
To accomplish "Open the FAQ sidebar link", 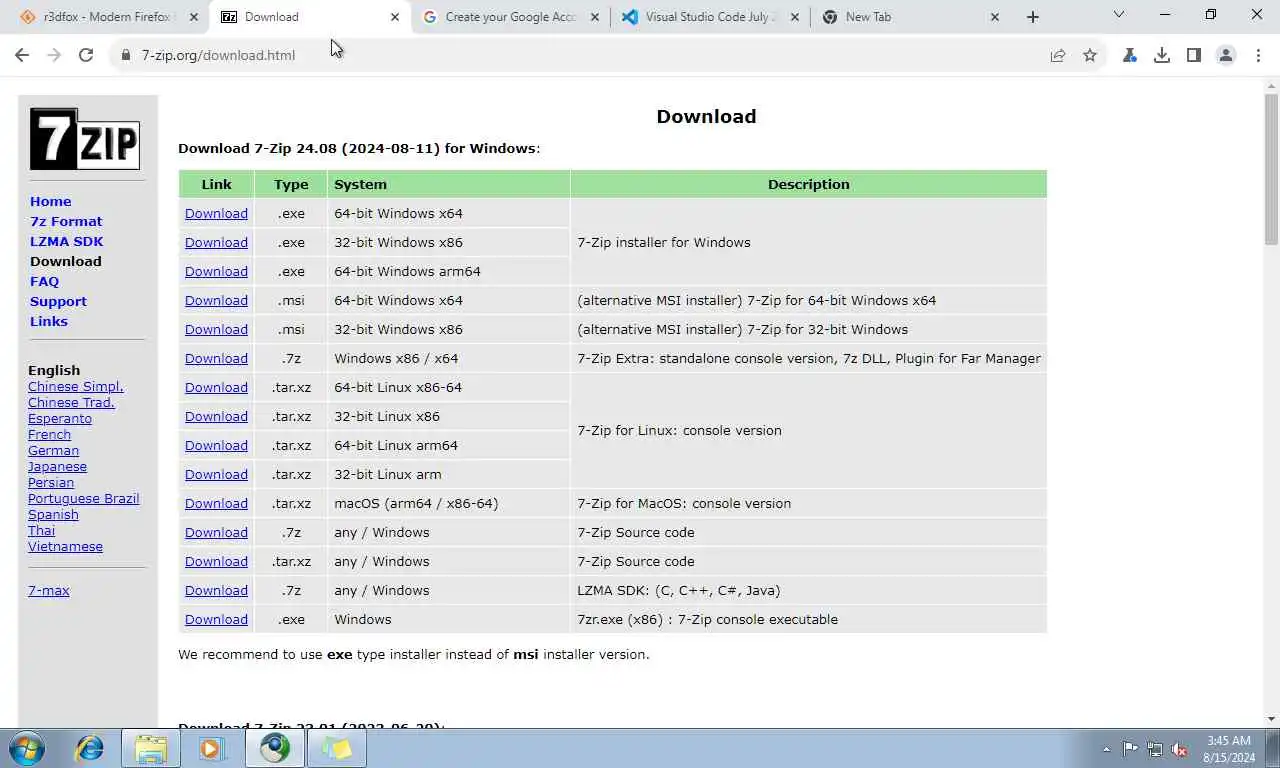I will pos(44,281).
